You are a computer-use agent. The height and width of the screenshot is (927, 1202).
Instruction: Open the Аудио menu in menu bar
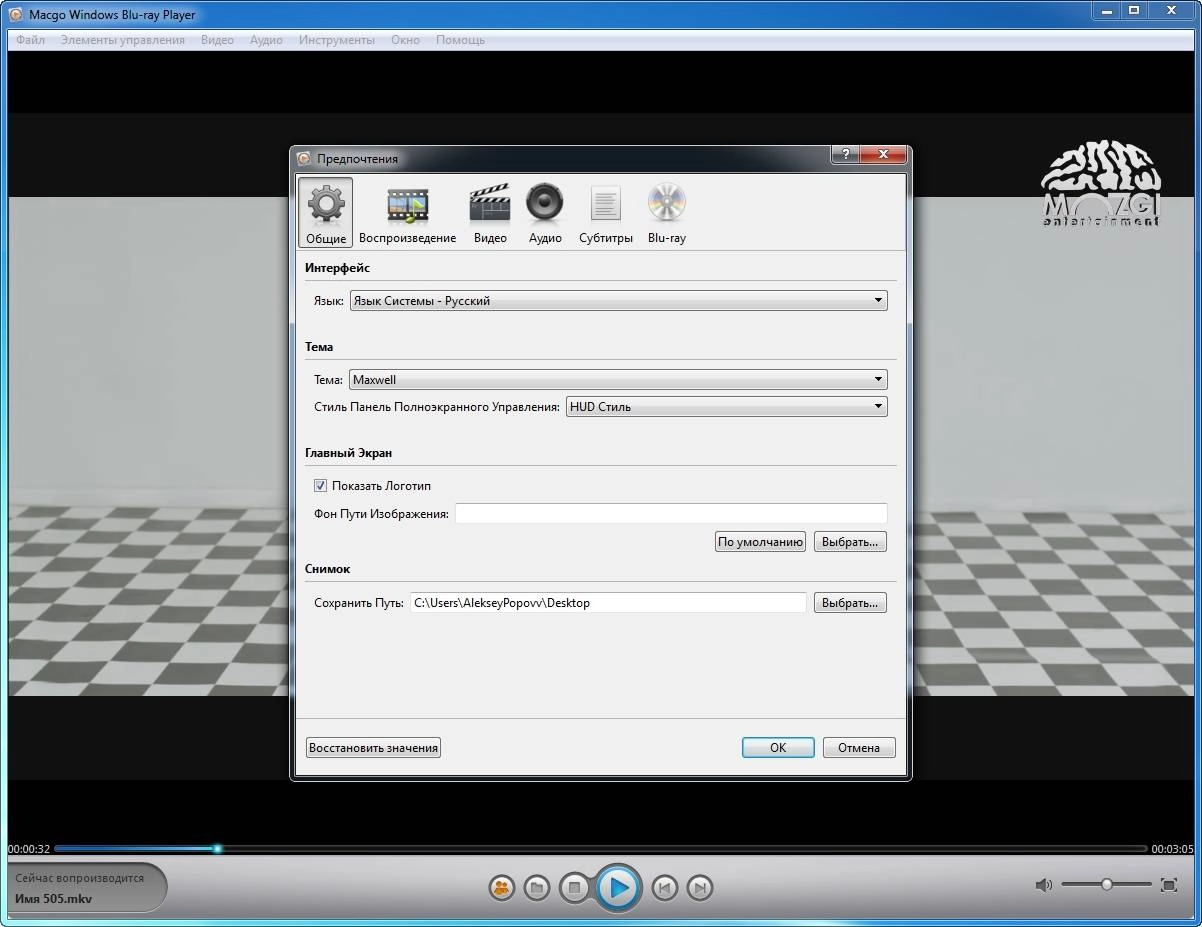click(x=266, y=40)
